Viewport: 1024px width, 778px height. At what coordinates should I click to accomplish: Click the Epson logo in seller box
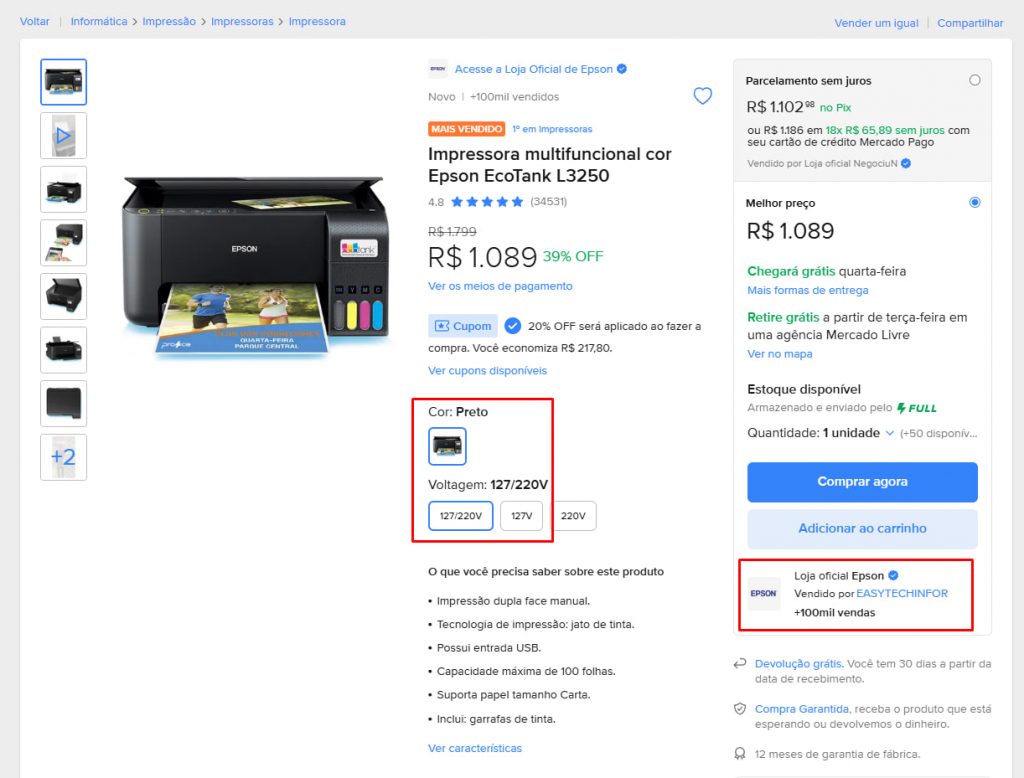pos(764,593)
